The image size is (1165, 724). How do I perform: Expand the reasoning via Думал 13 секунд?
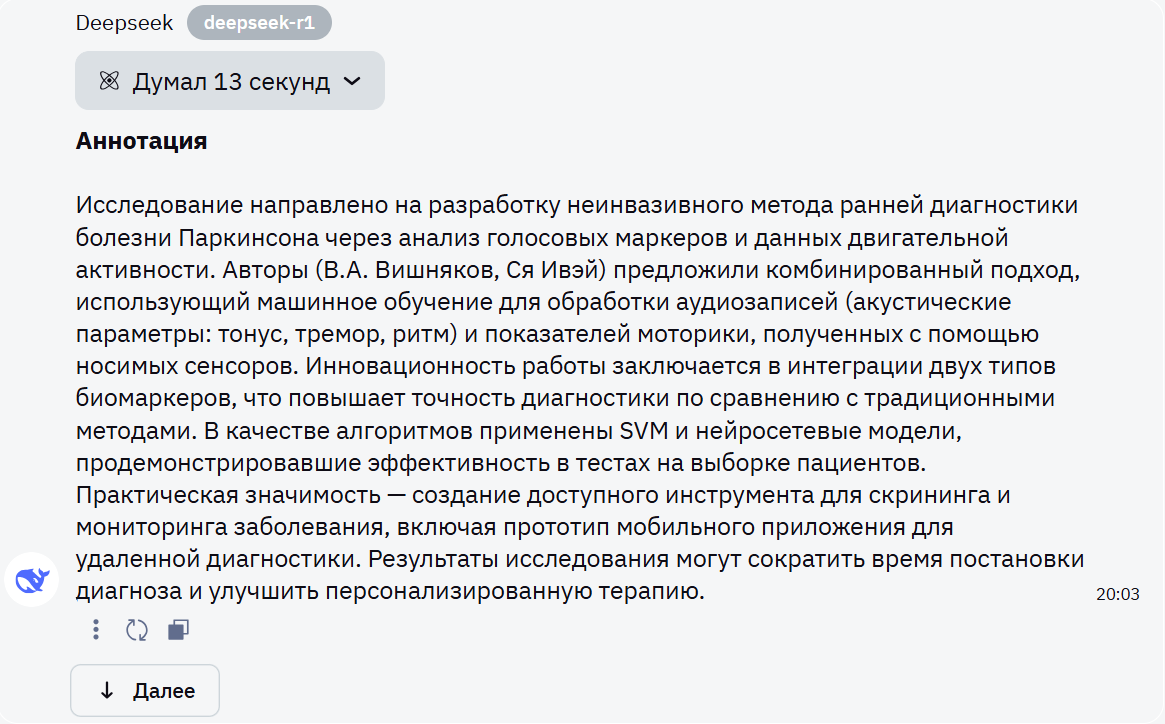point(230,80)
